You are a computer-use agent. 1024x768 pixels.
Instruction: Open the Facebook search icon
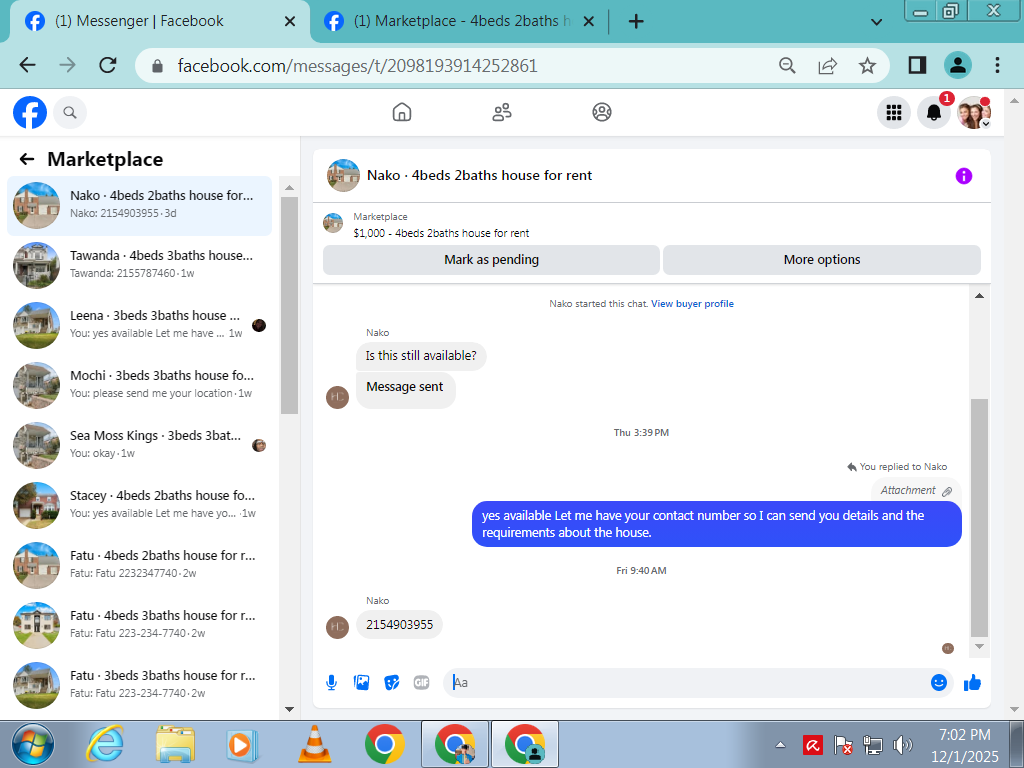point(70,112)
